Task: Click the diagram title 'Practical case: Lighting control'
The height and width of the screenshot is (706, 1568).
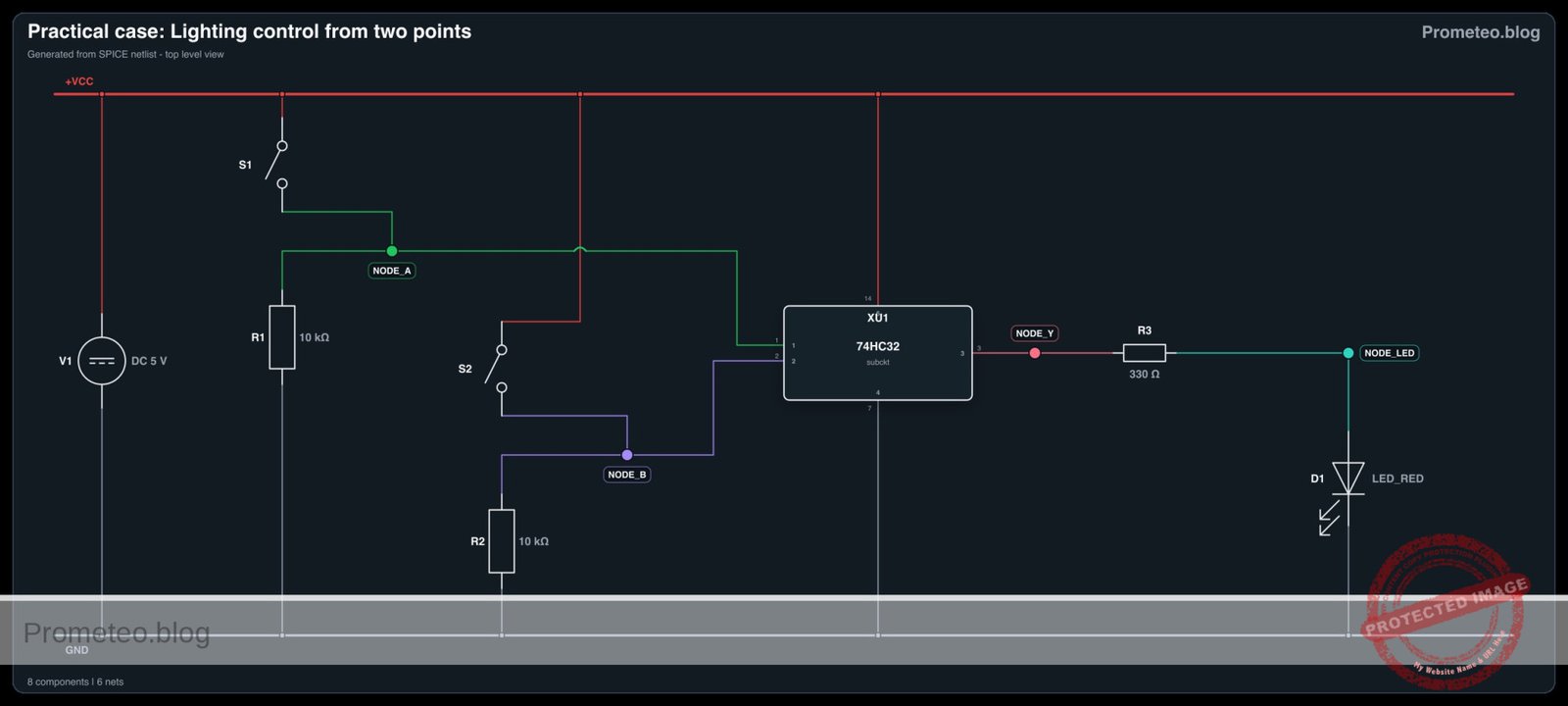Action: [249, 31]
